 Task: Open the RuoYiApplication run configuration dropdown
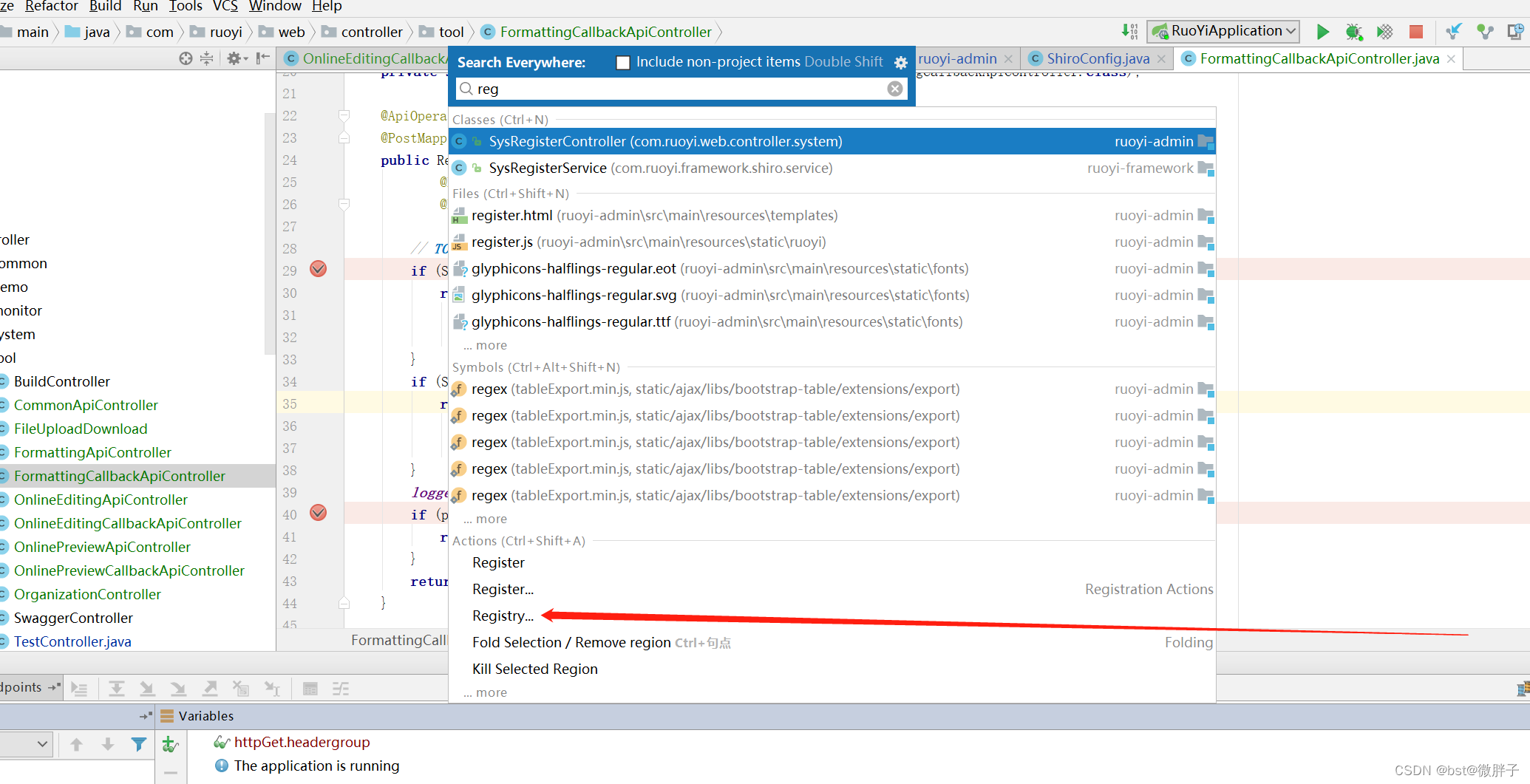tap(1223, 31)
